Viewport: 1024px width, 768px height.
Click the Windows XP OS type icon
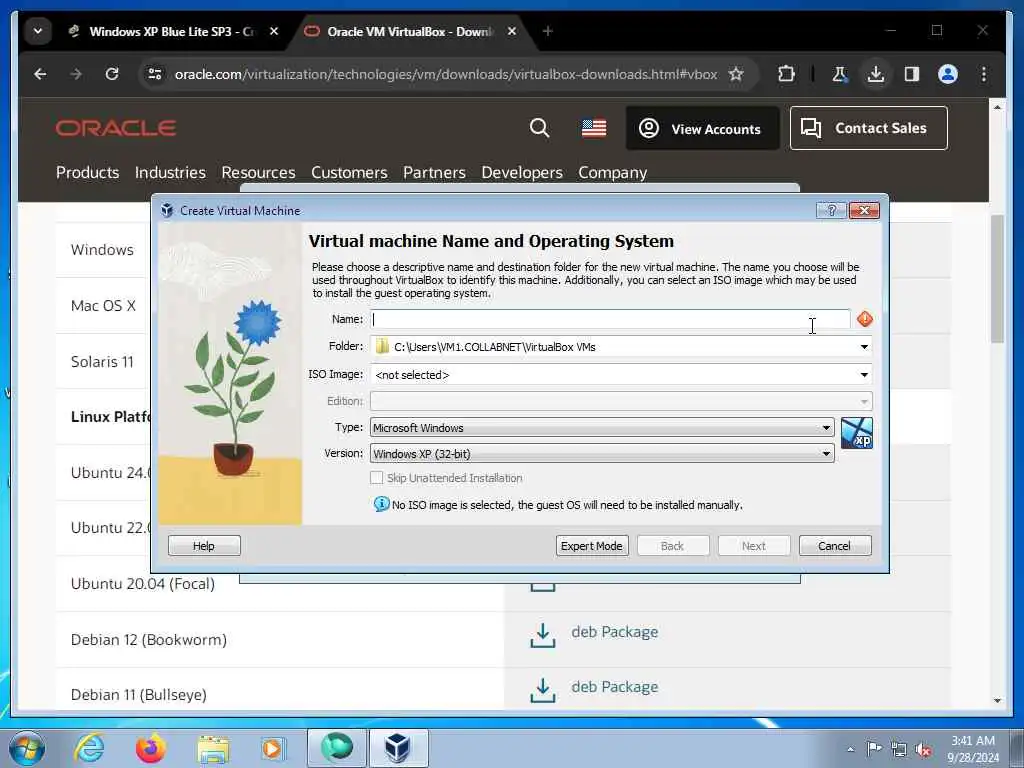(x=856, y=433)
